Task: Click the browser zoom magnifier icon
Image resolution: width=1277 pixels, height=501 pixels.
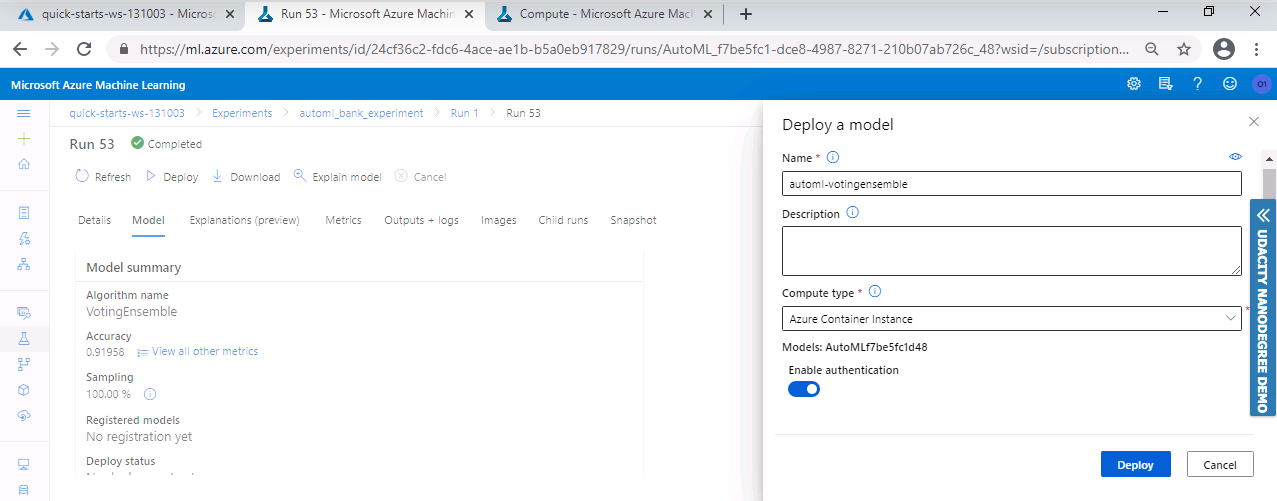Action: (1152, 49)
